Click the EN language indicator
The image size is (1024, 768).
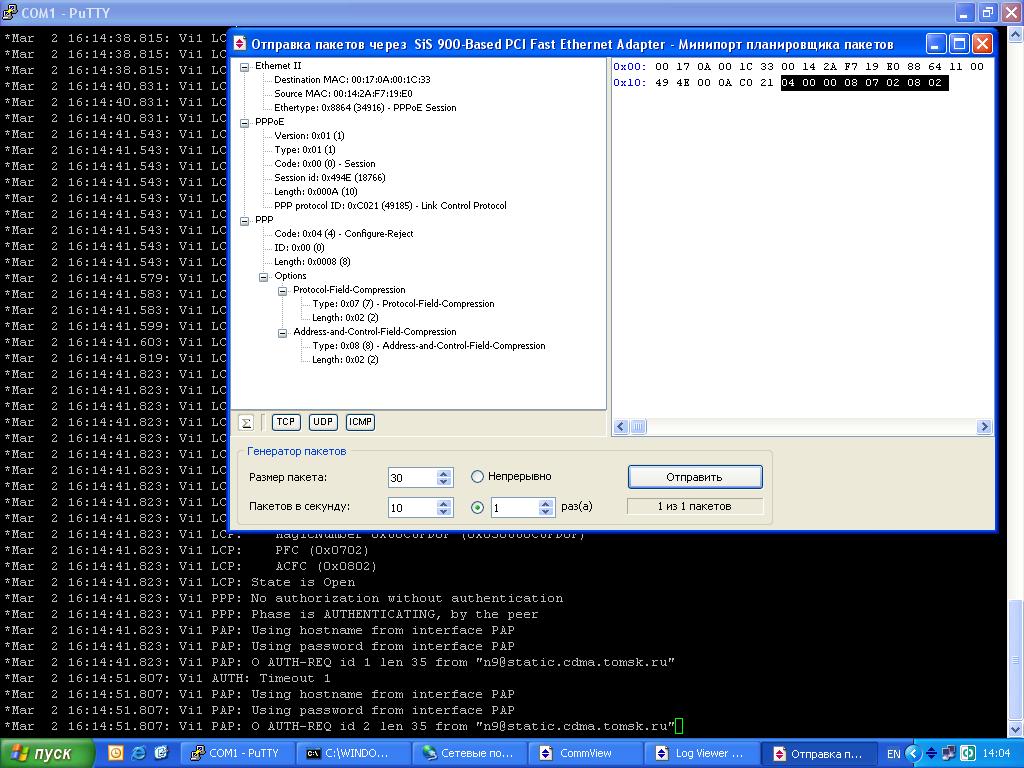pyautogui.click(x=893, y=753)
